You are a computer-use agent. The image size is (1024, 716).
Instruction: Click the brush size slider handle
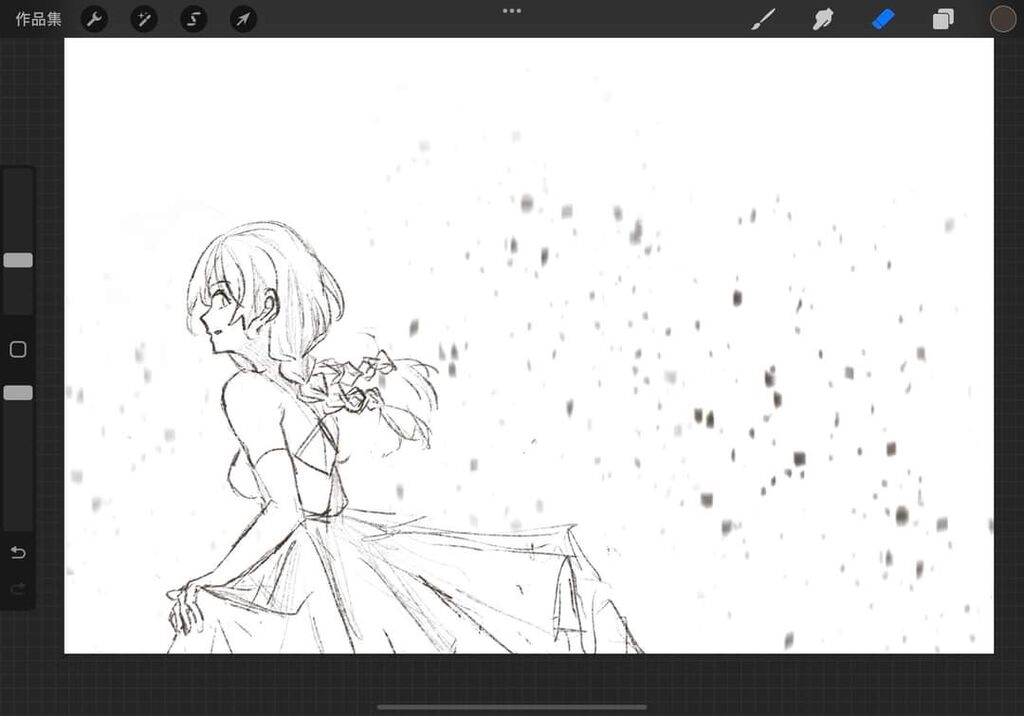tap(18, 260)
